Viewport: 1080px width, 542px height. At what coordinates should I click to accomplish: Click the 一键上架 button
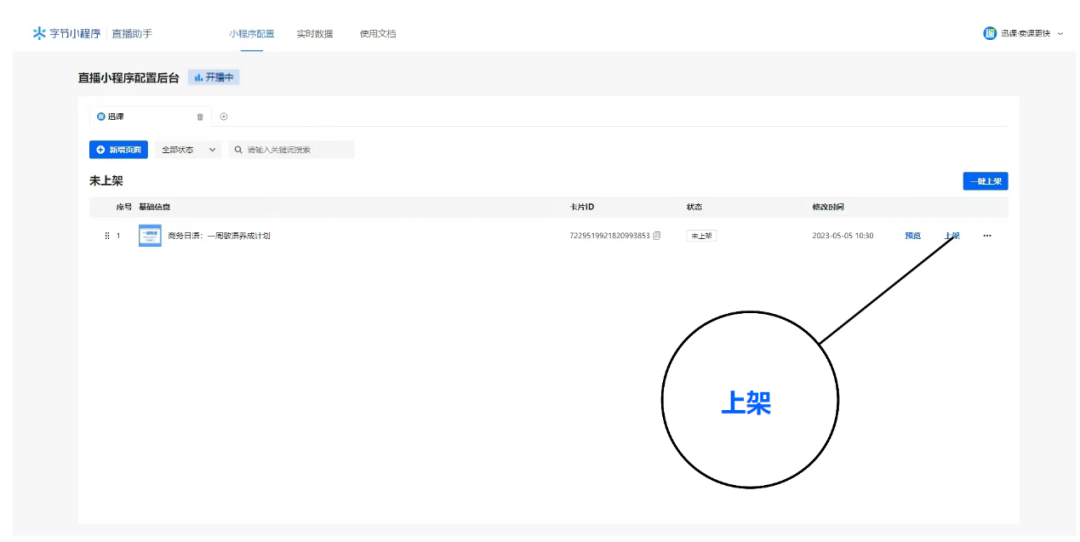pyautogui.click(x=985, y=181)
